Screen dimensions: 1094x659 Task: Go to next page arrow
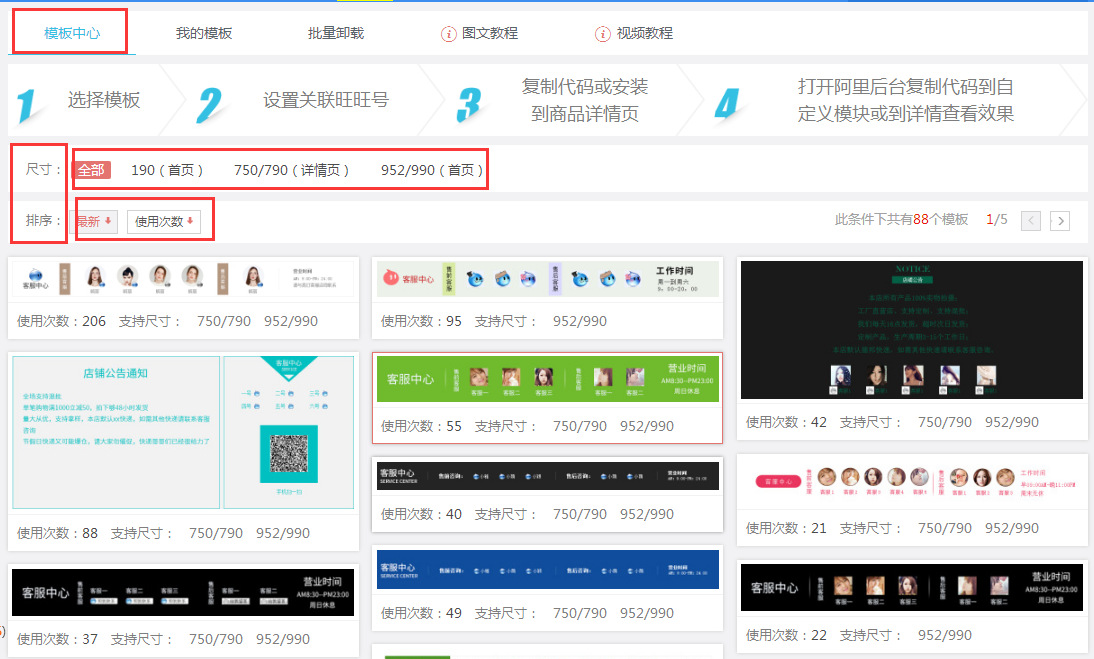[1060, 220]
